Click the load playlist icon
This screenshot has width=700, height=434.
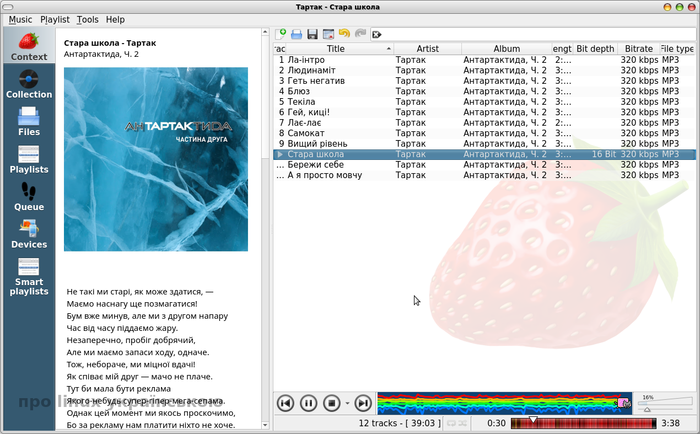pyautogui.click(x=296, y=34)
